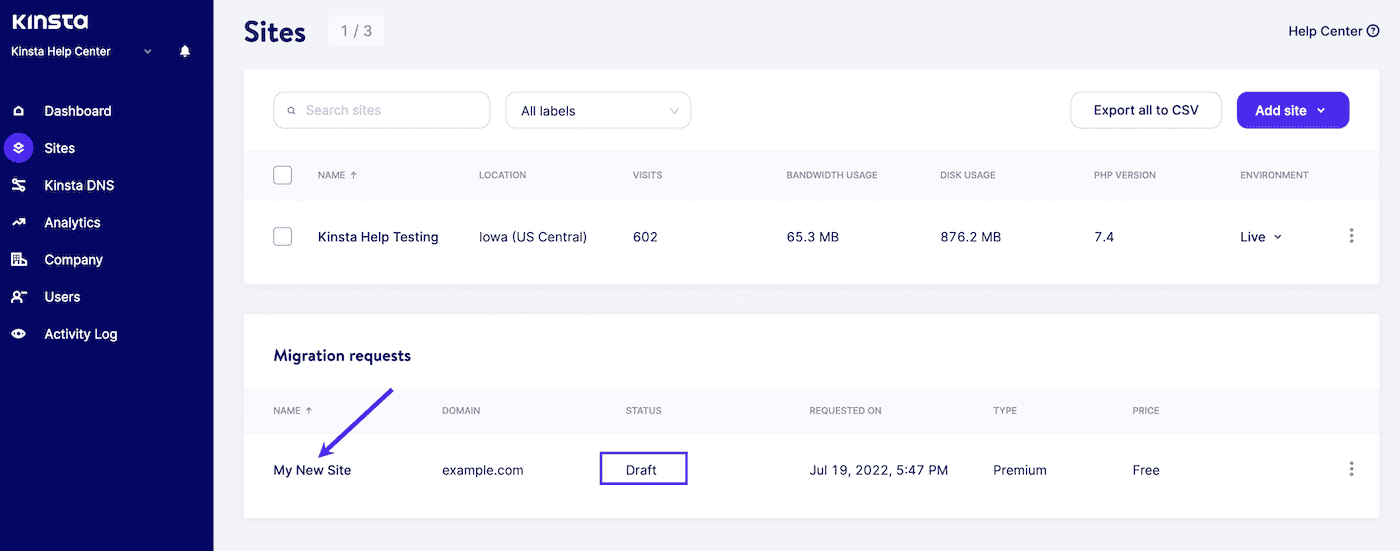Click the Activity Log eye icon

pos(19,334)
